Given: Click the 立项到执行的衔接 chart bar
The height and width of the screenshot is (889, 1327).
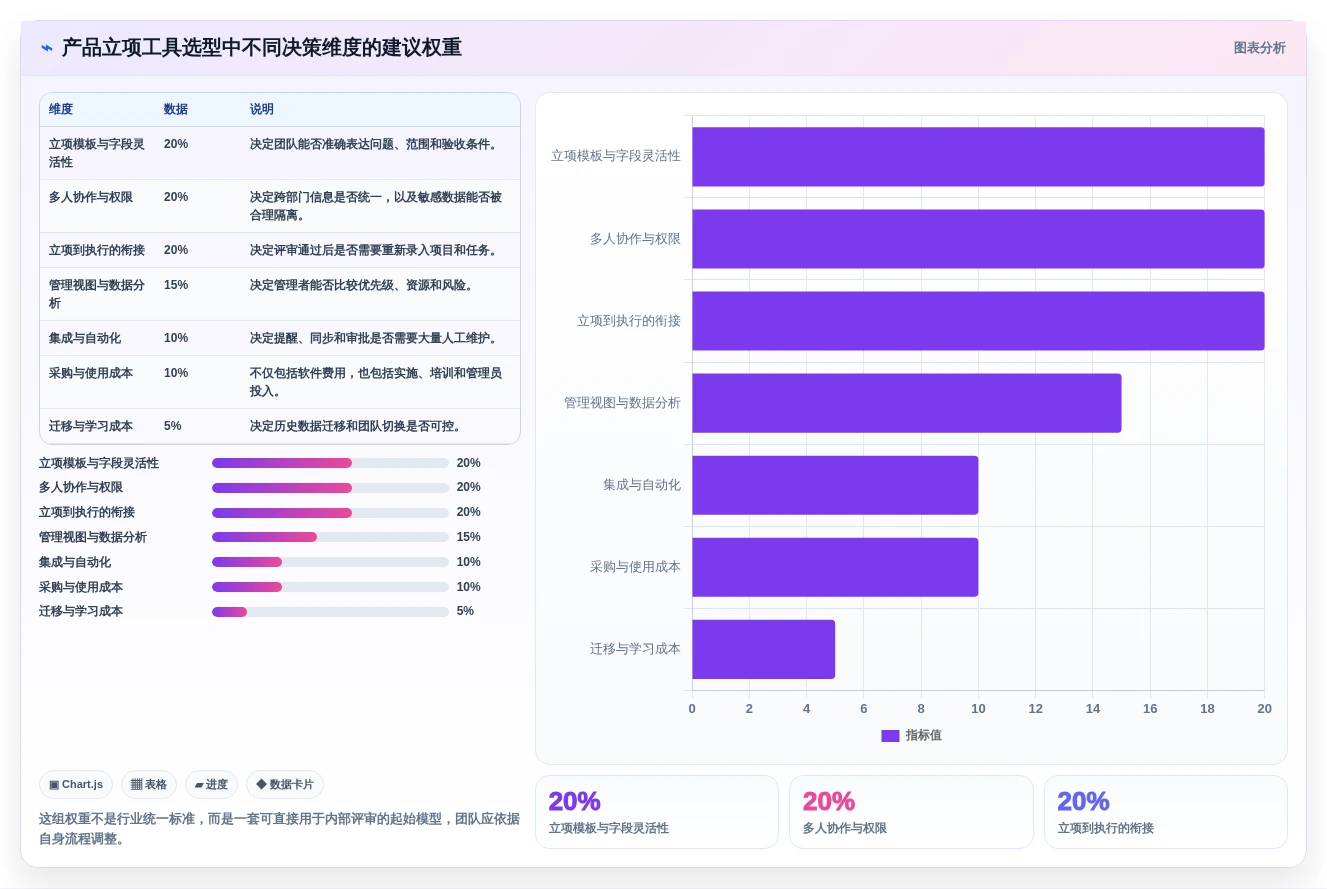Looking at the screenshot, I should coord(978,321).
